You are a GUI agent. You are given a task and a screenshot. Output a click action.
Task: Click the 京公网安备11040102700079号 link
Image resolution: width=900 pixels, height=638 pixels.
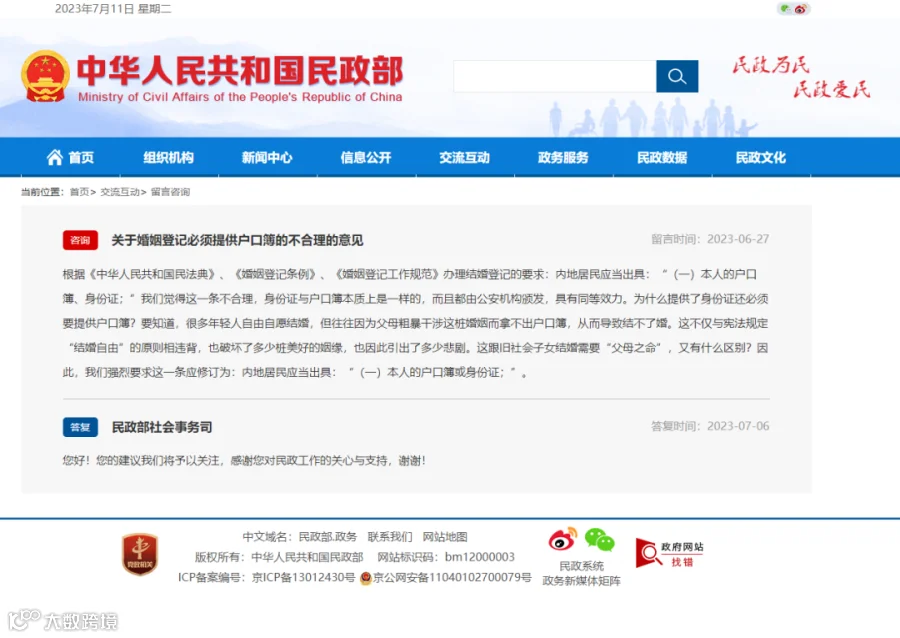pos(452,577)
